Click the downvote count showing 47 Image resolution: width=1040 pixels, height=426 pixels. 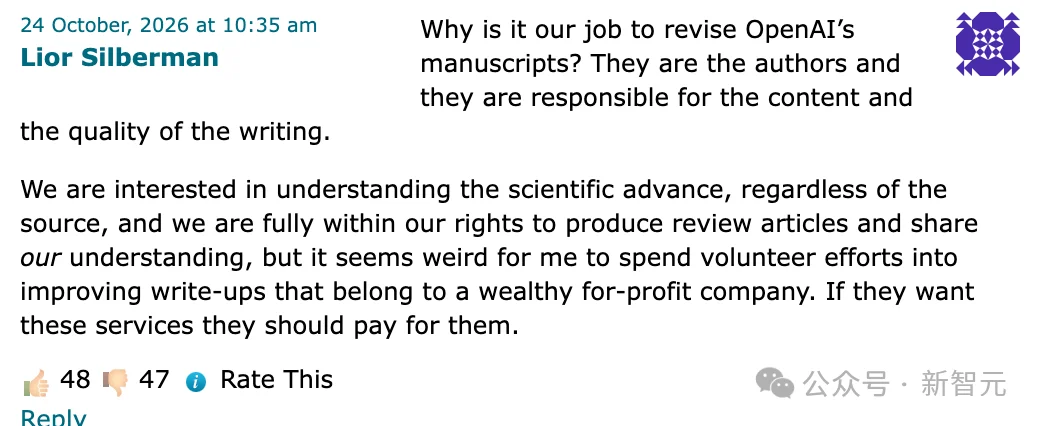tap(154, 380)
